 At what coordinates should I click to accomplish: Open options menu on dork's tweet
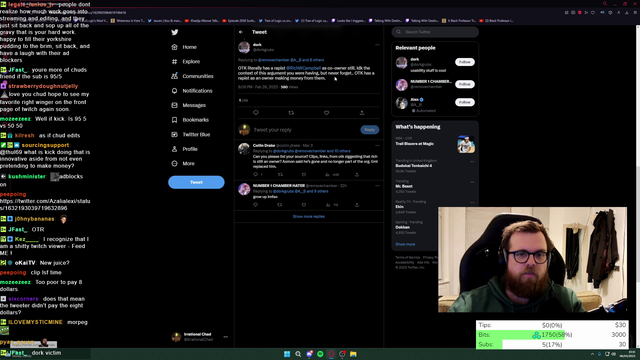(x=377, y=45)
